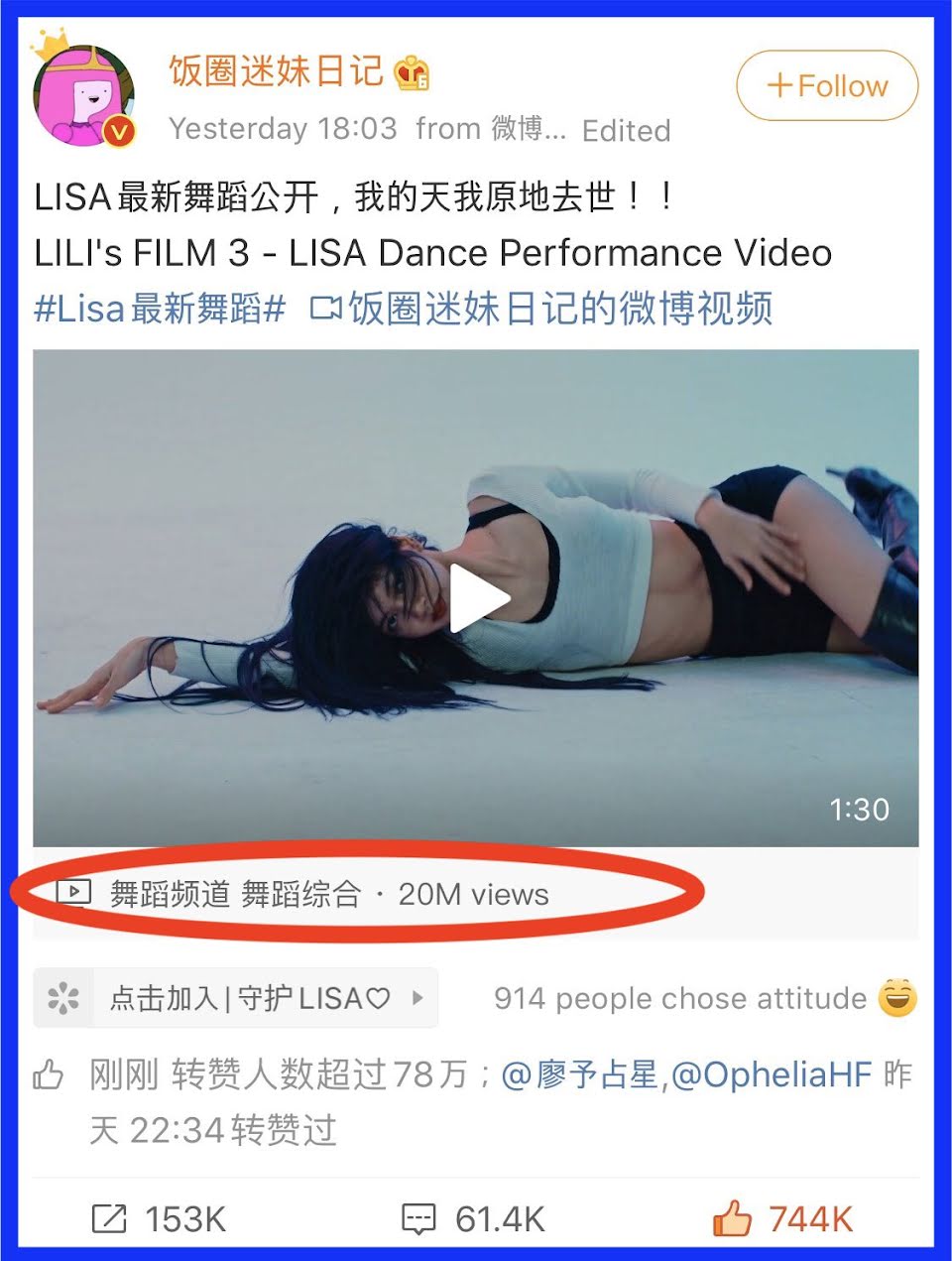Open the #Lisa最新舞蹈# hashtag link
This screenshot has width=952, height=1261.
coord(160,309)
